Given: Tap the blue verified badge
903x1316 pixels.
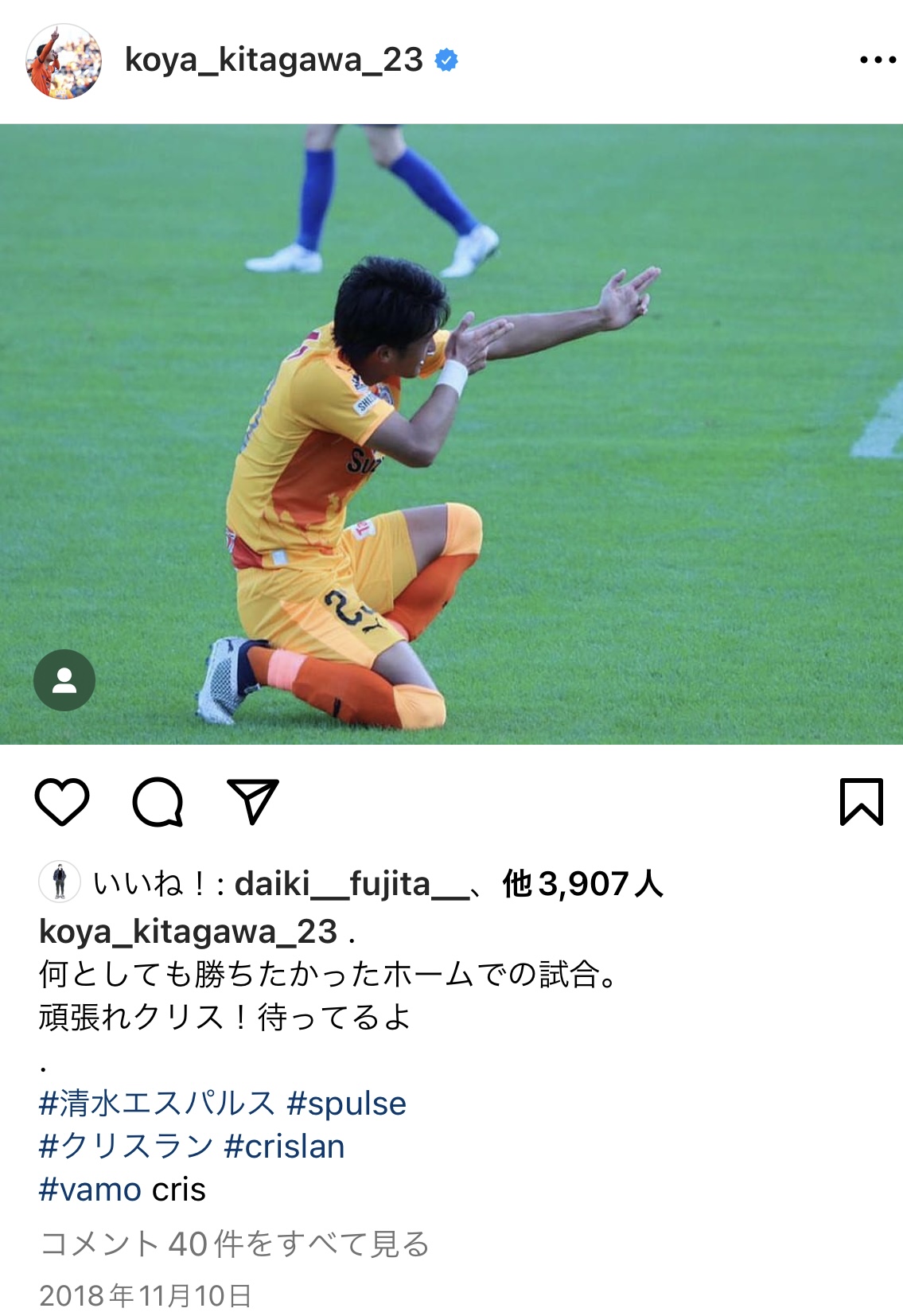Looking at the screenshot, I should (x=446, y=60).
